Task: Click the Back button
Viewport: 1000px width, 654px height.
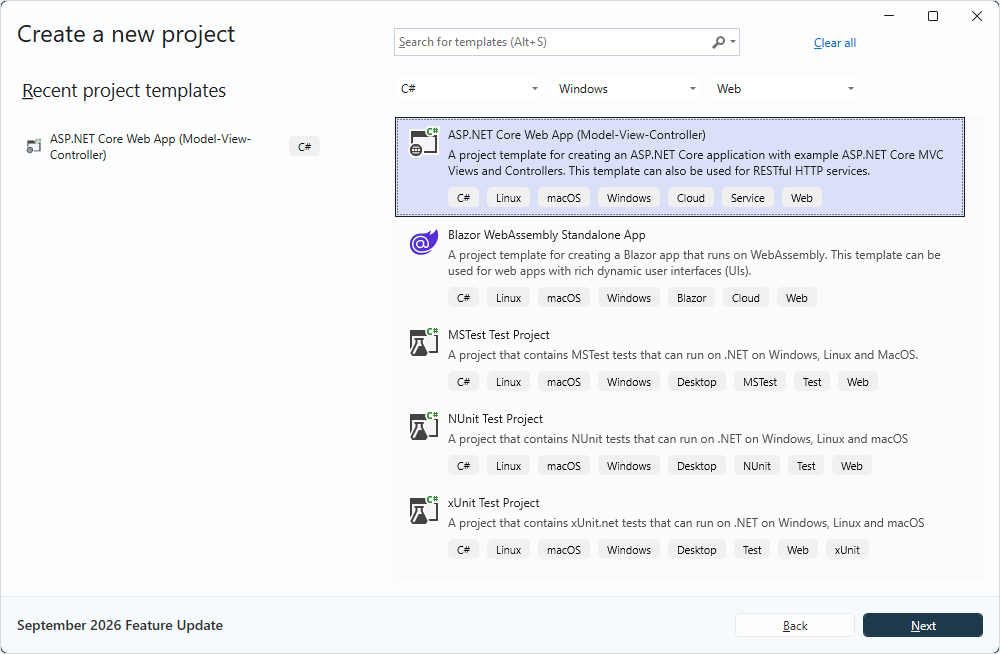Action: tap(795, 625)
